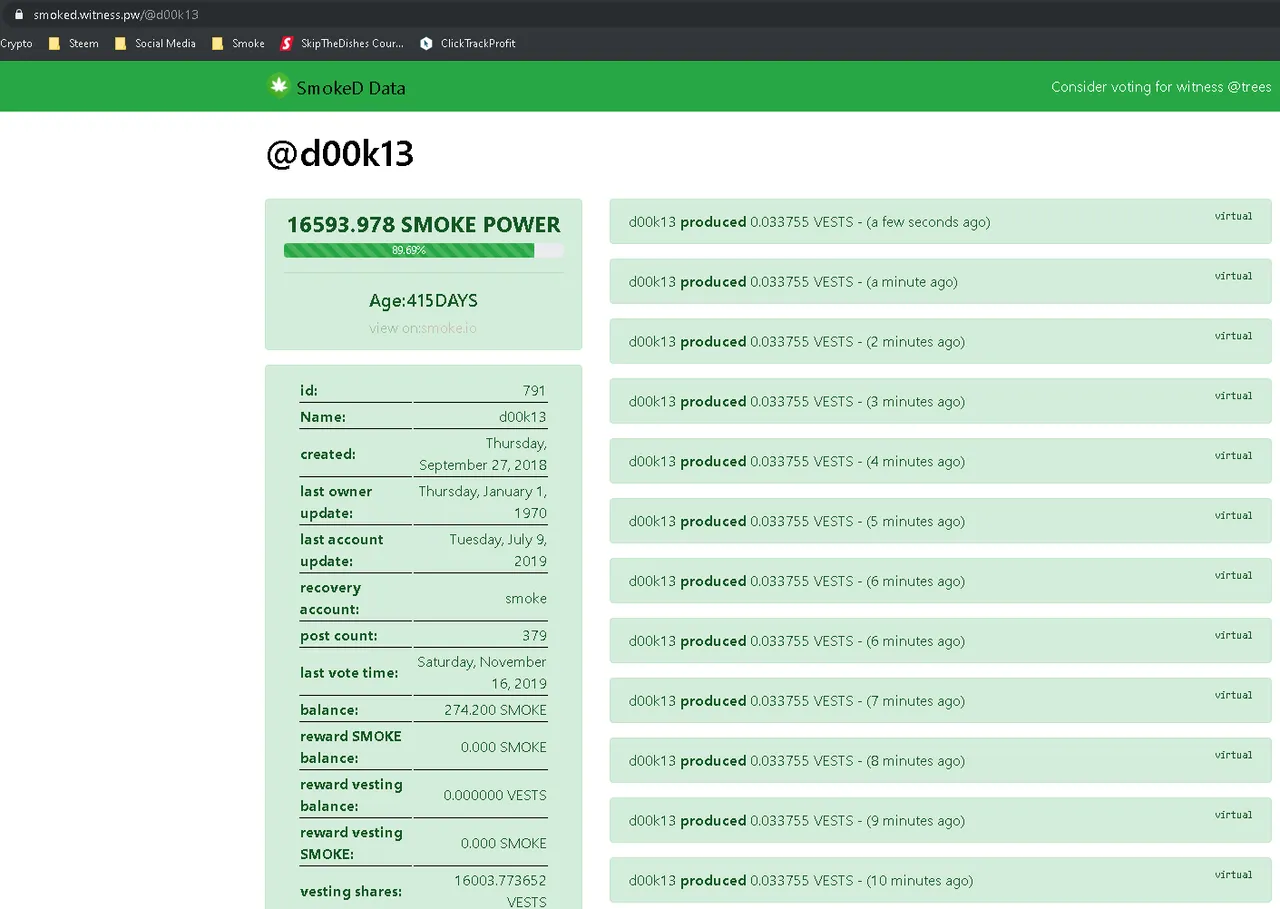Click the 'recovery account:' row label
Image resolution: width=1280 pixels, height=909 pixels.
point(330,598)
